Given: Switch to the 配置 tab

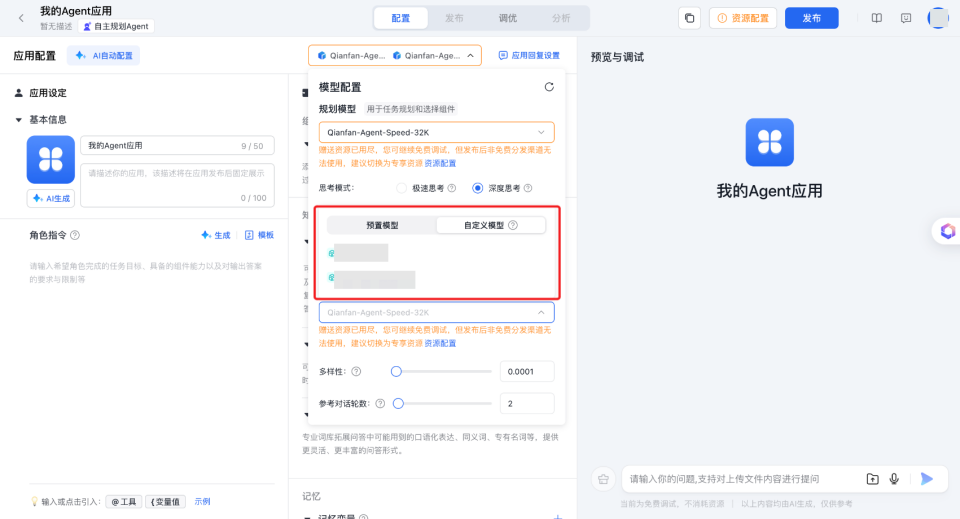Looking at the screenshot, I should click(401, 18).
